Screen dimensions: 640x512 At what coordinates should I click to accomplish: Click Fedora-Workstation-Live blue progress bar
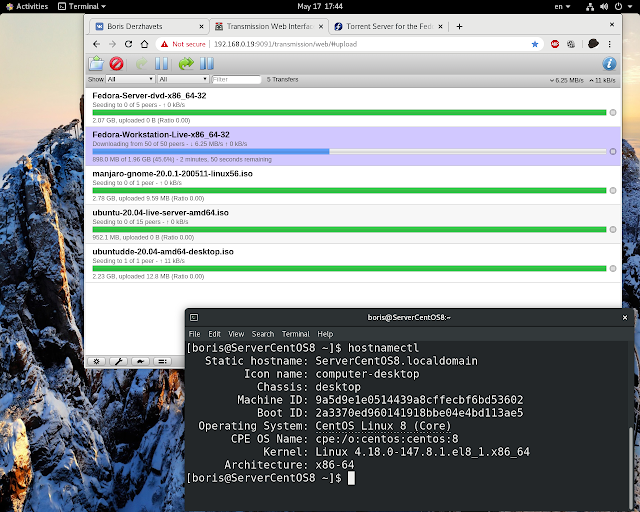(x=211, y=151)
